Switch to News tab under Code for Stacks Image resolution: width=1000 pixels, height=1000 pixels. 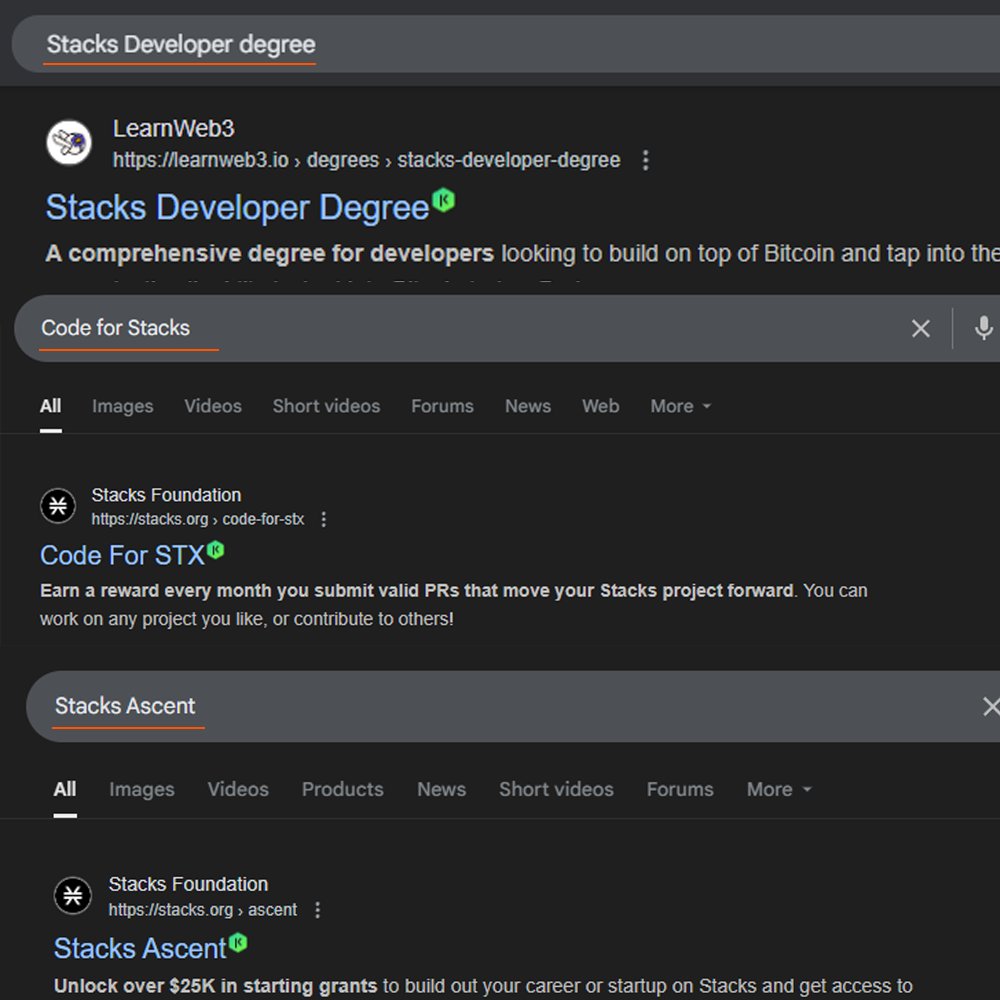[x=527, y=406]
